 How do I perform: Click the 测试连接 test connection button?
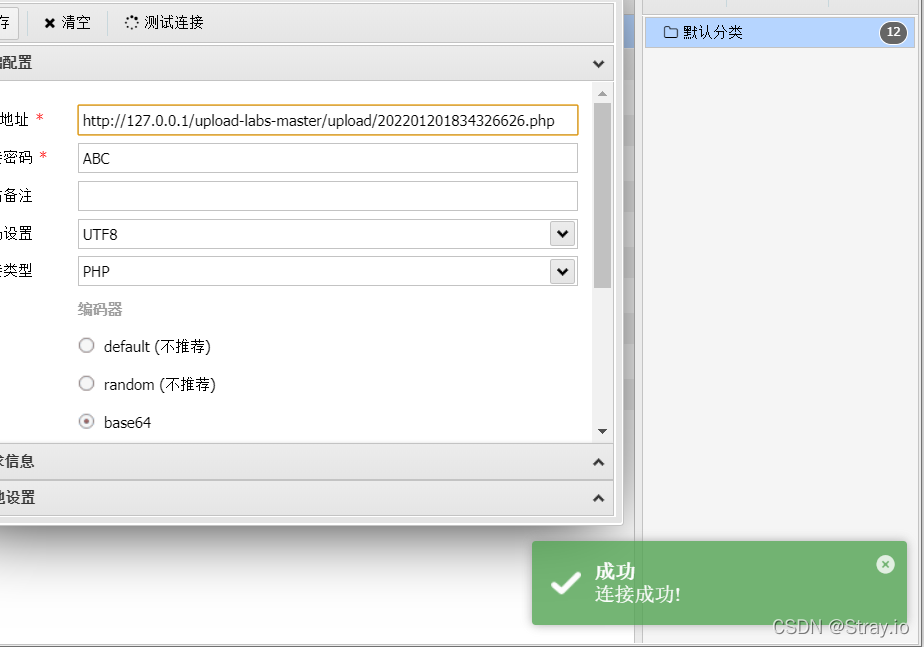pos(164,22)
